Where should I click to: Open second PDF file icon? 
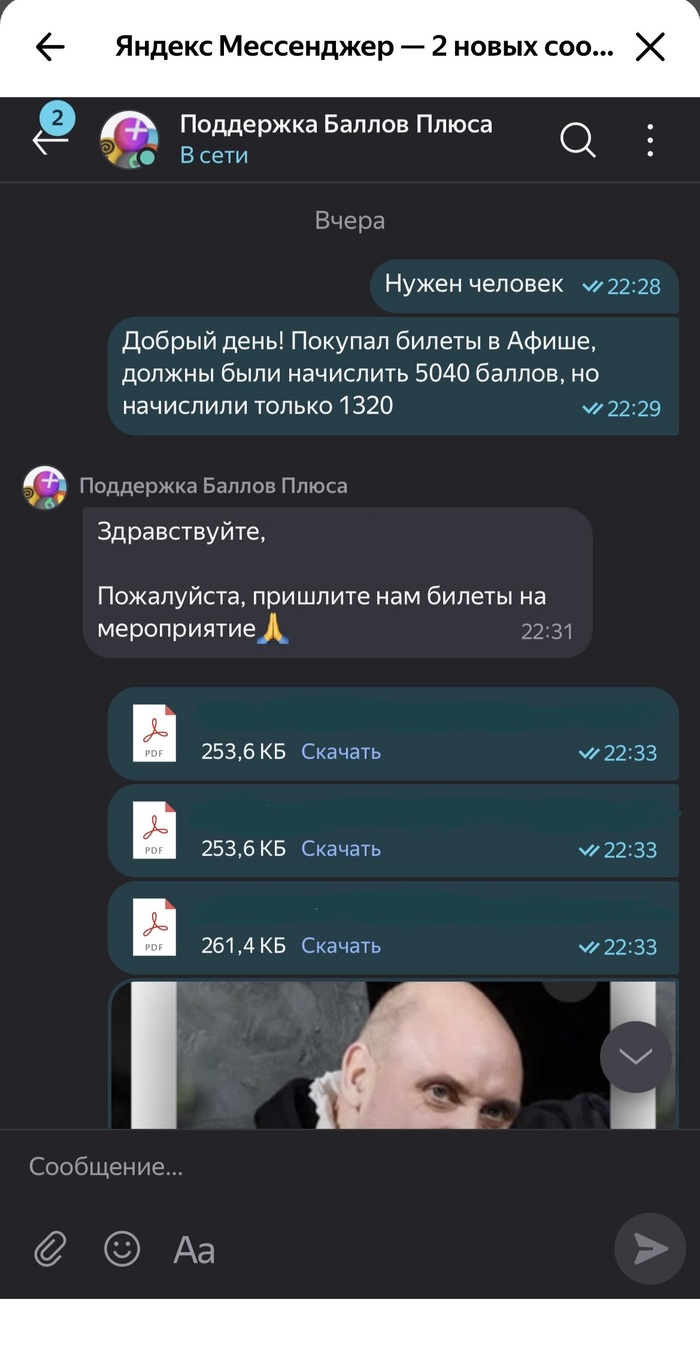155,830
